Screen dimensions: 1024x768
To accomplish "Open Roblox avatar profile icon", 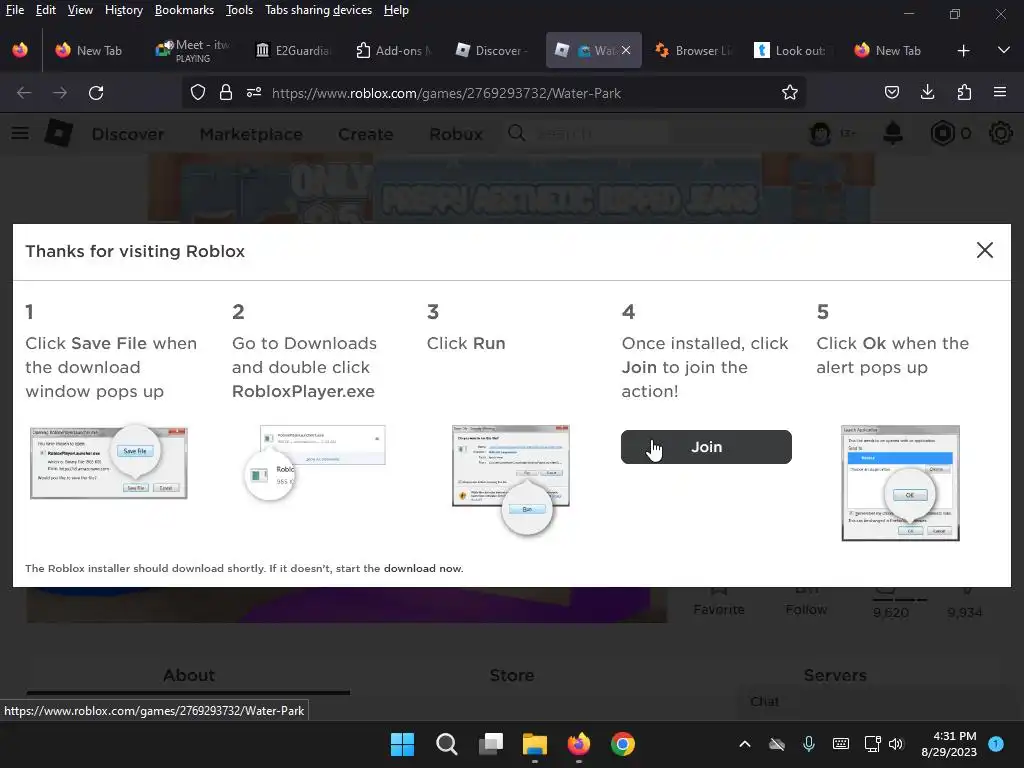I will tap(820, 133).
